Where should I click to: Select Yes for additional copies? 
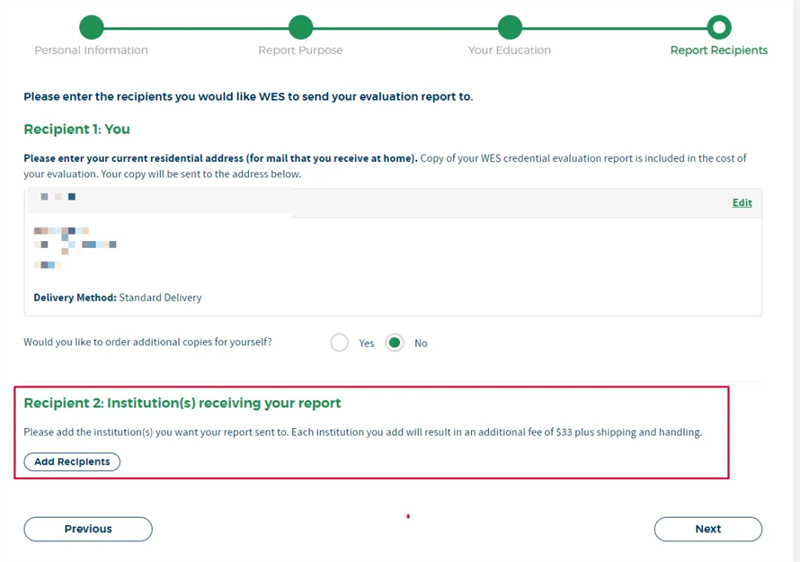pos(340,343)
